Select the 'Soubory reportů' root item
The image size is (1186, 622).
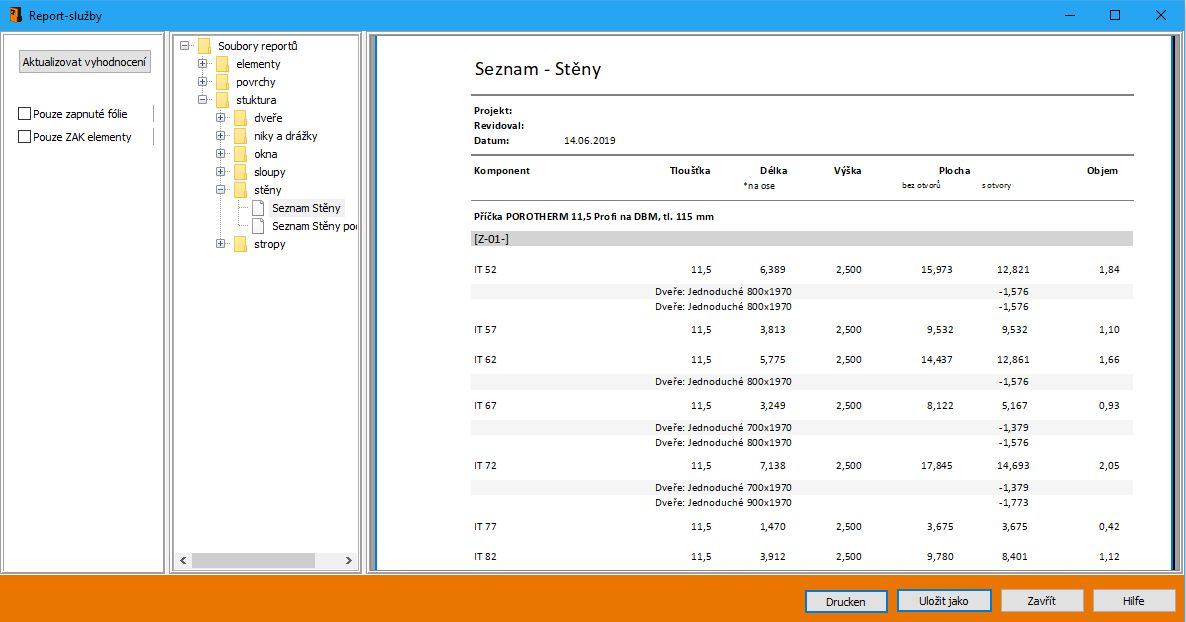257,46
